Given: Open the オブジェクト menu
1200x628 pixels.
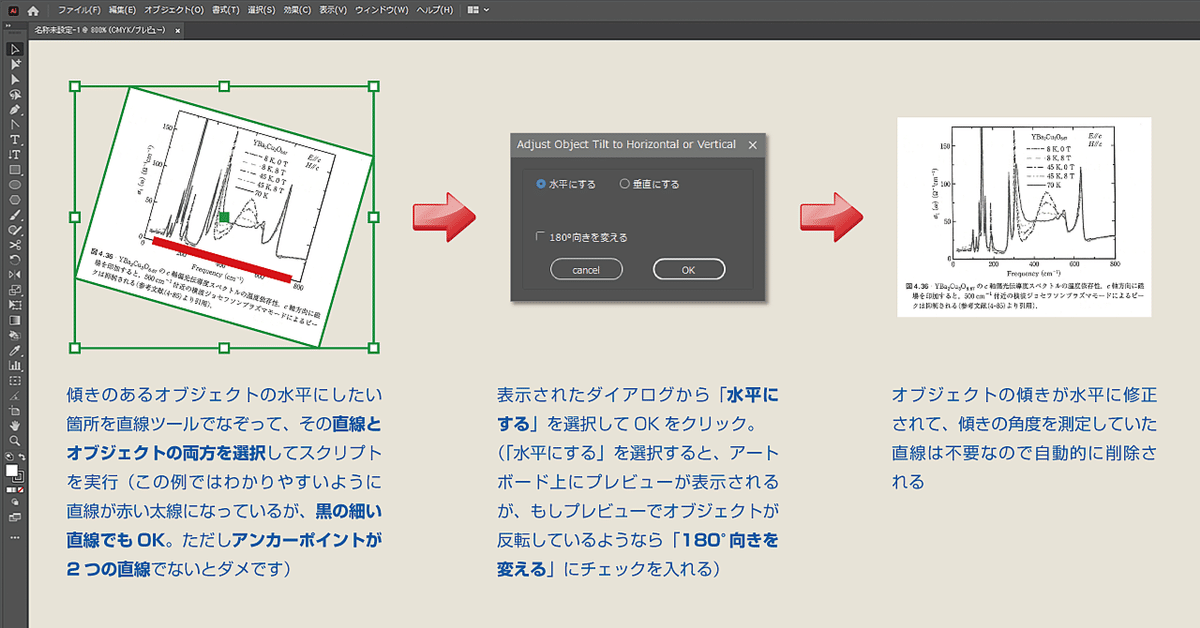Looking at the screenshot, I should (176, 10).
